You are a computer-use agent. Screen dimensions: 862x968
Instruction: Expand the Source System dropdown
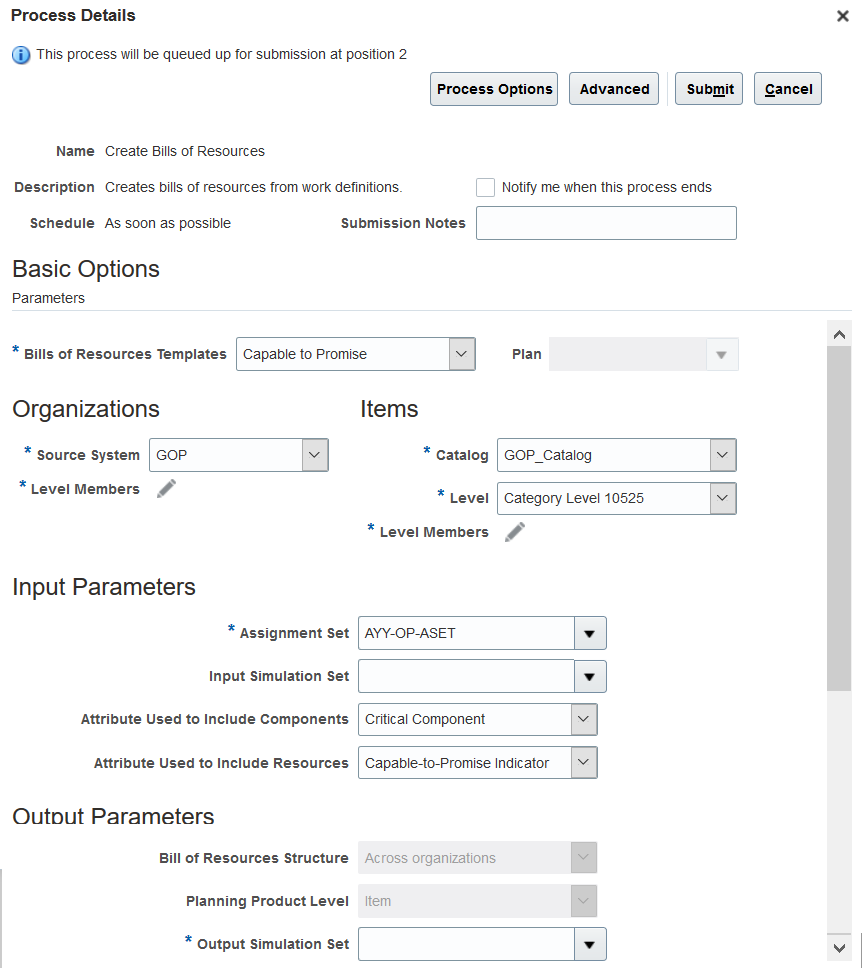(x=314, y=455)
